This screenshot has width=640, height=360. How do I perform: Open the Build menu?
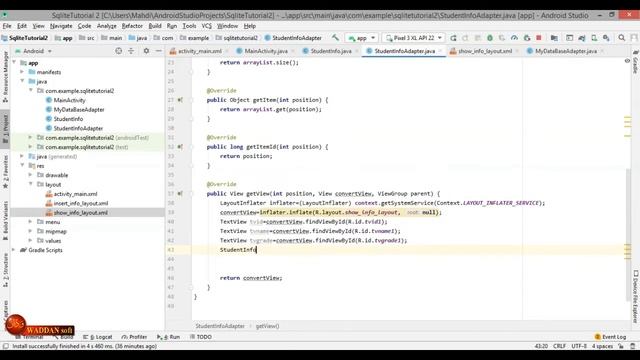155,26
